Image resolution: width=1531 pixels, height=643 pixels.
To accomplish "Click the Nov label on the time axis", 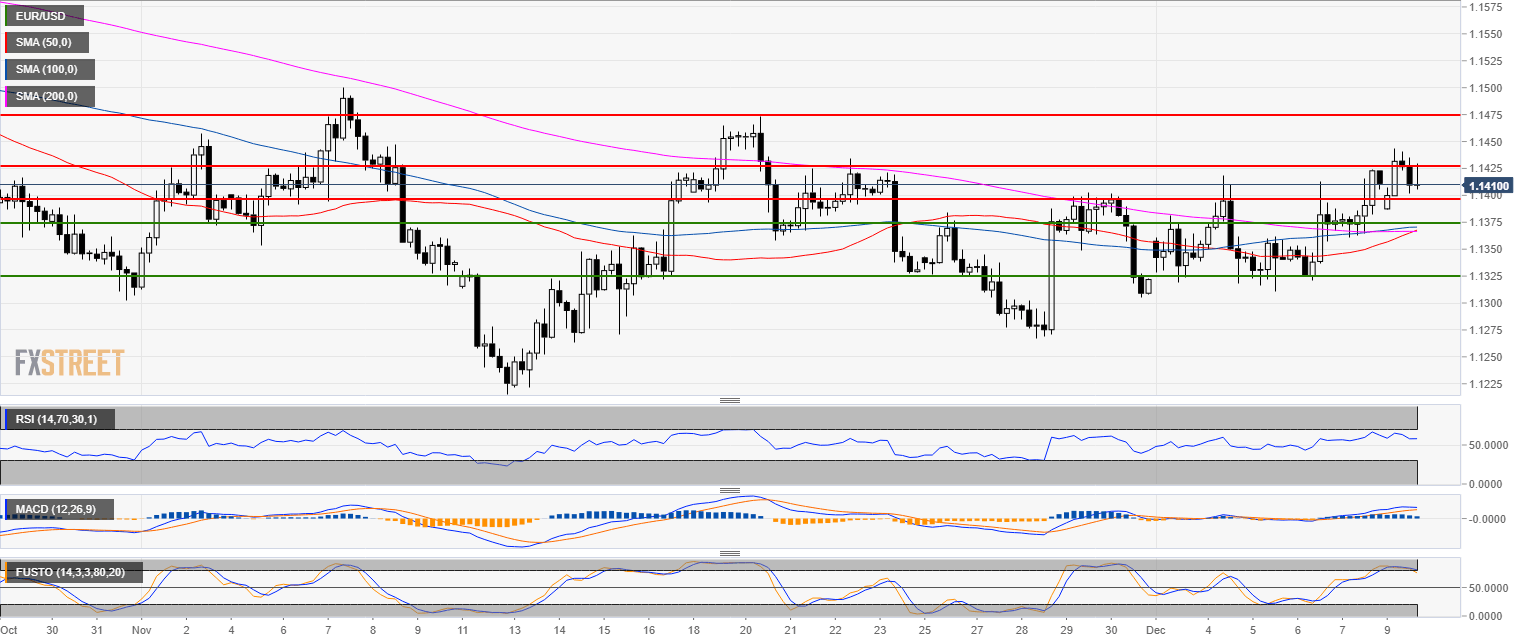I will coord(139,631).
